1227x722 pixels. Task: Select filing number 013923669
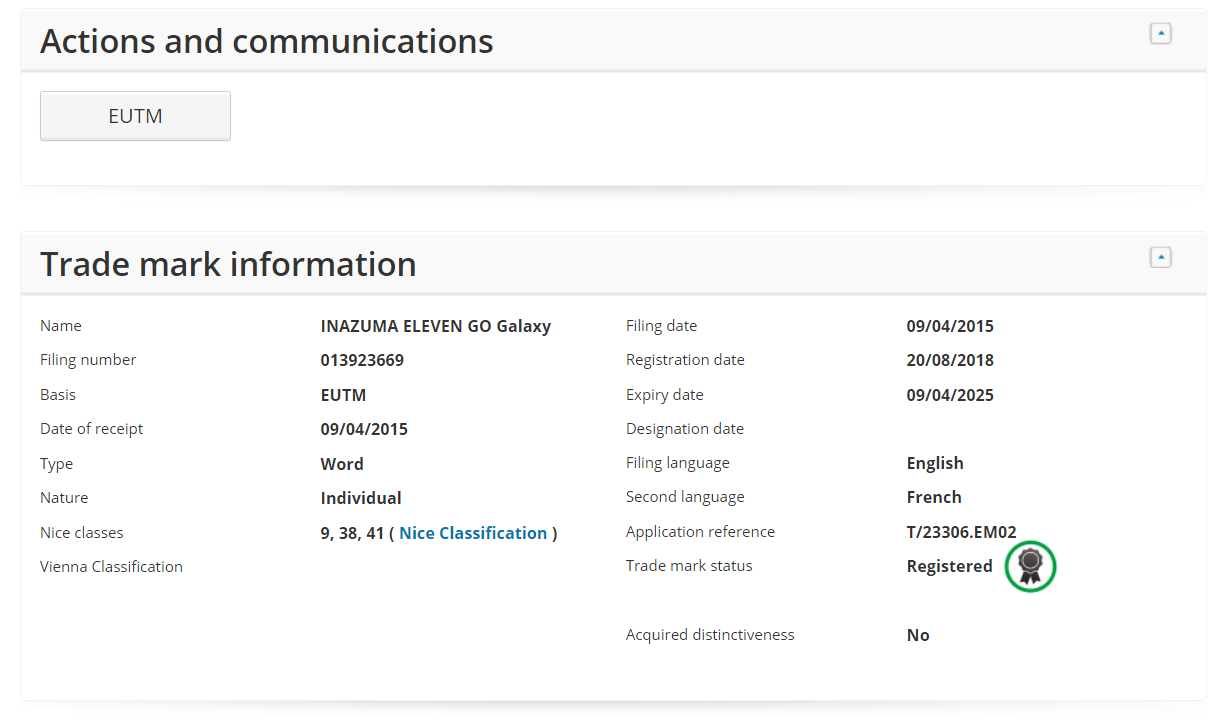coord(362,360)
